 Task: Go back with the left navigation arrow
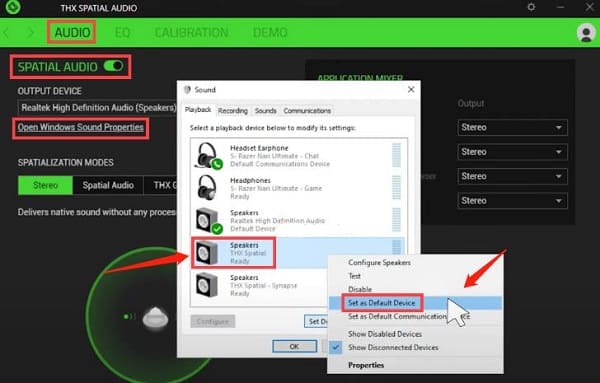coord(7,33)
